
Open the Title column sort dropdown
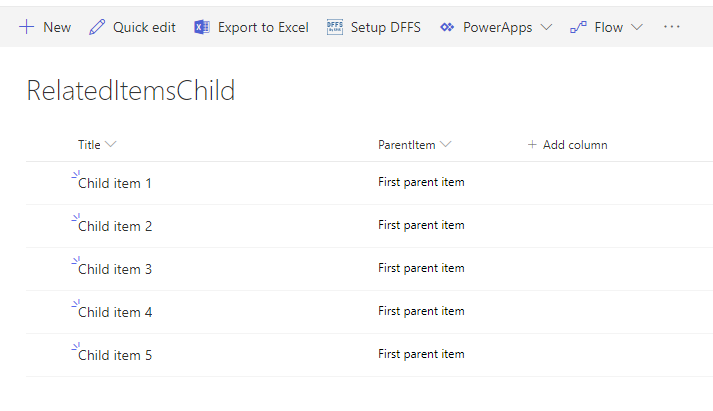click(111, 145)
